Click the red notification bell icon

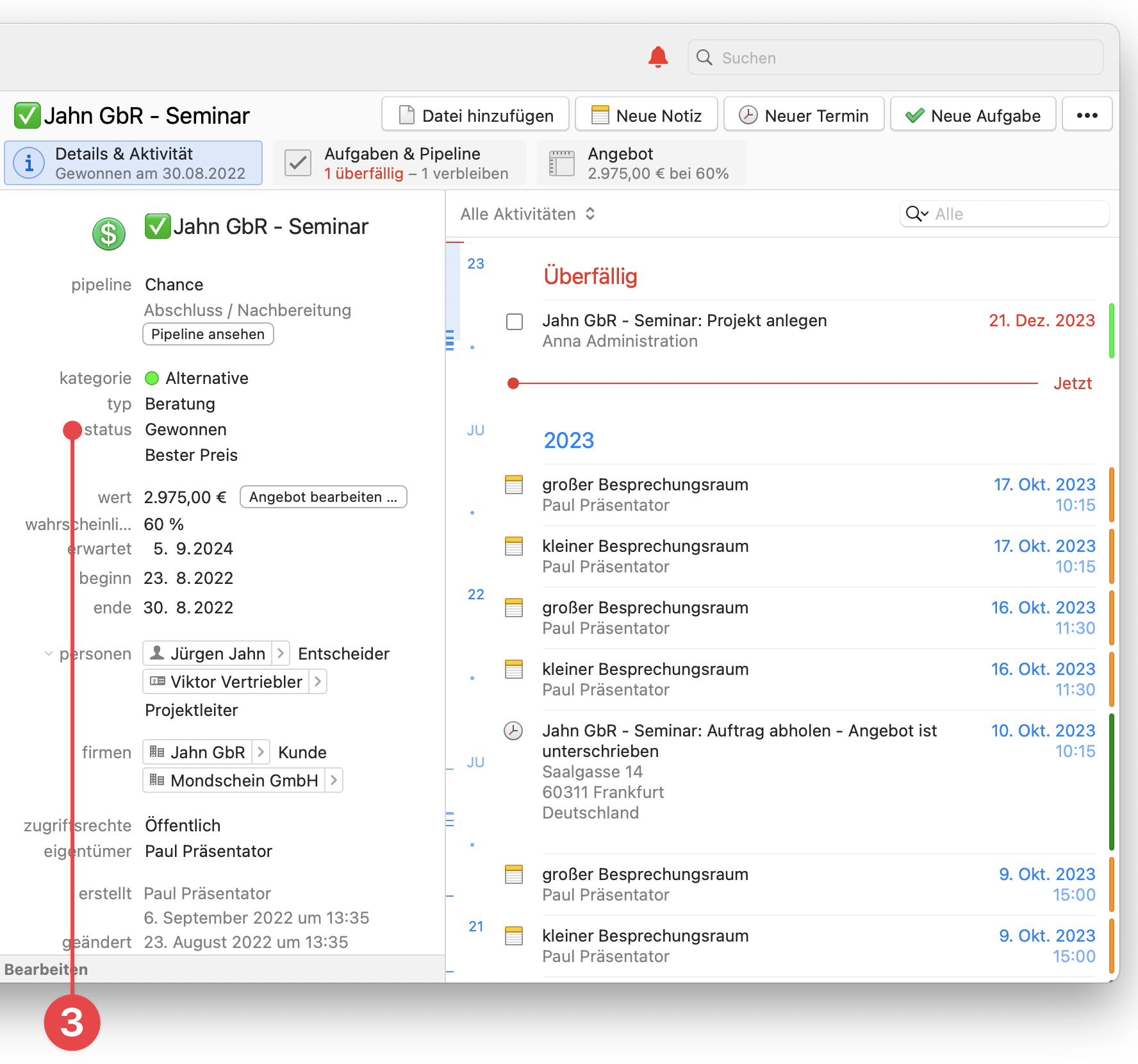point(658,57)
